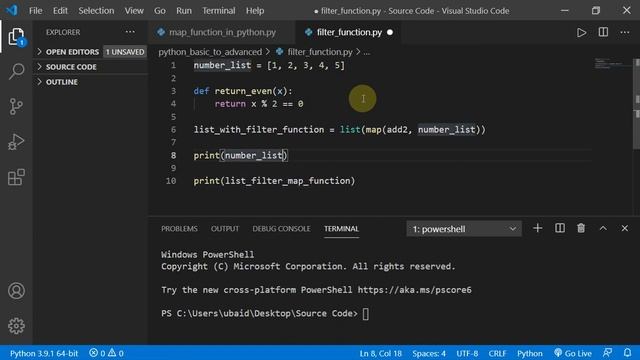Click the editor vertical scrollbar
Viewport: 640px width, 360px height.
click(636, 104)
